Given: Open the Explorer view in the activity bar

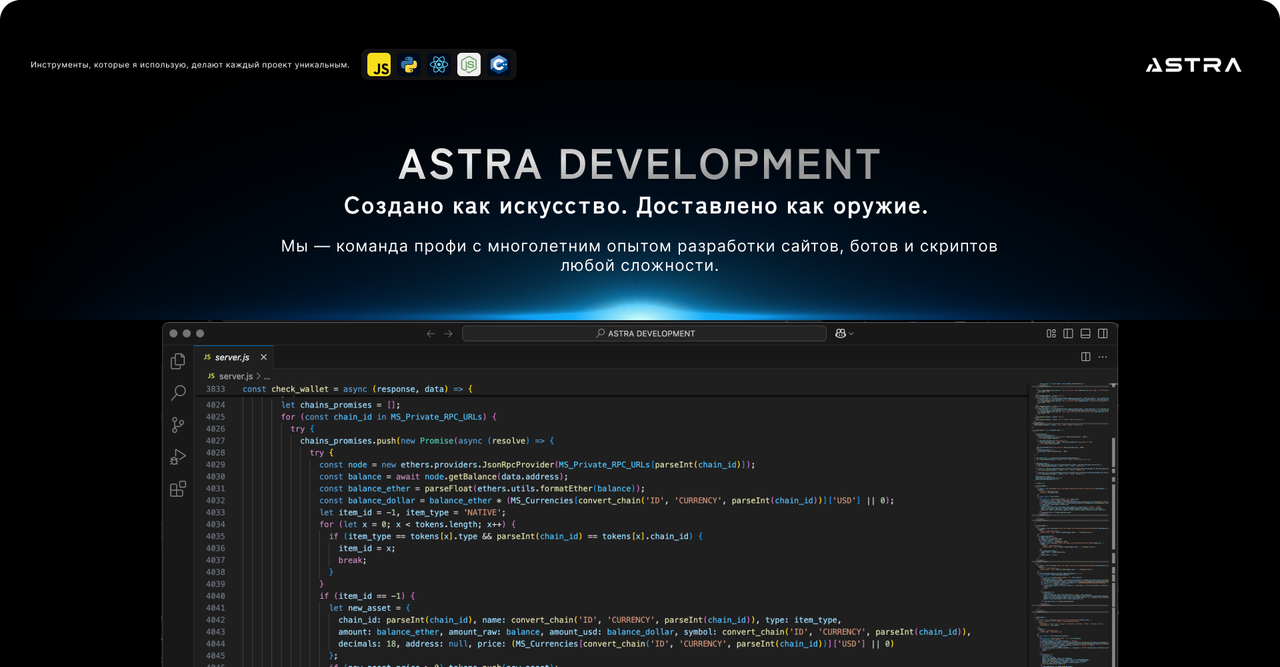Looking at the screenshot, I should (178, 361).
